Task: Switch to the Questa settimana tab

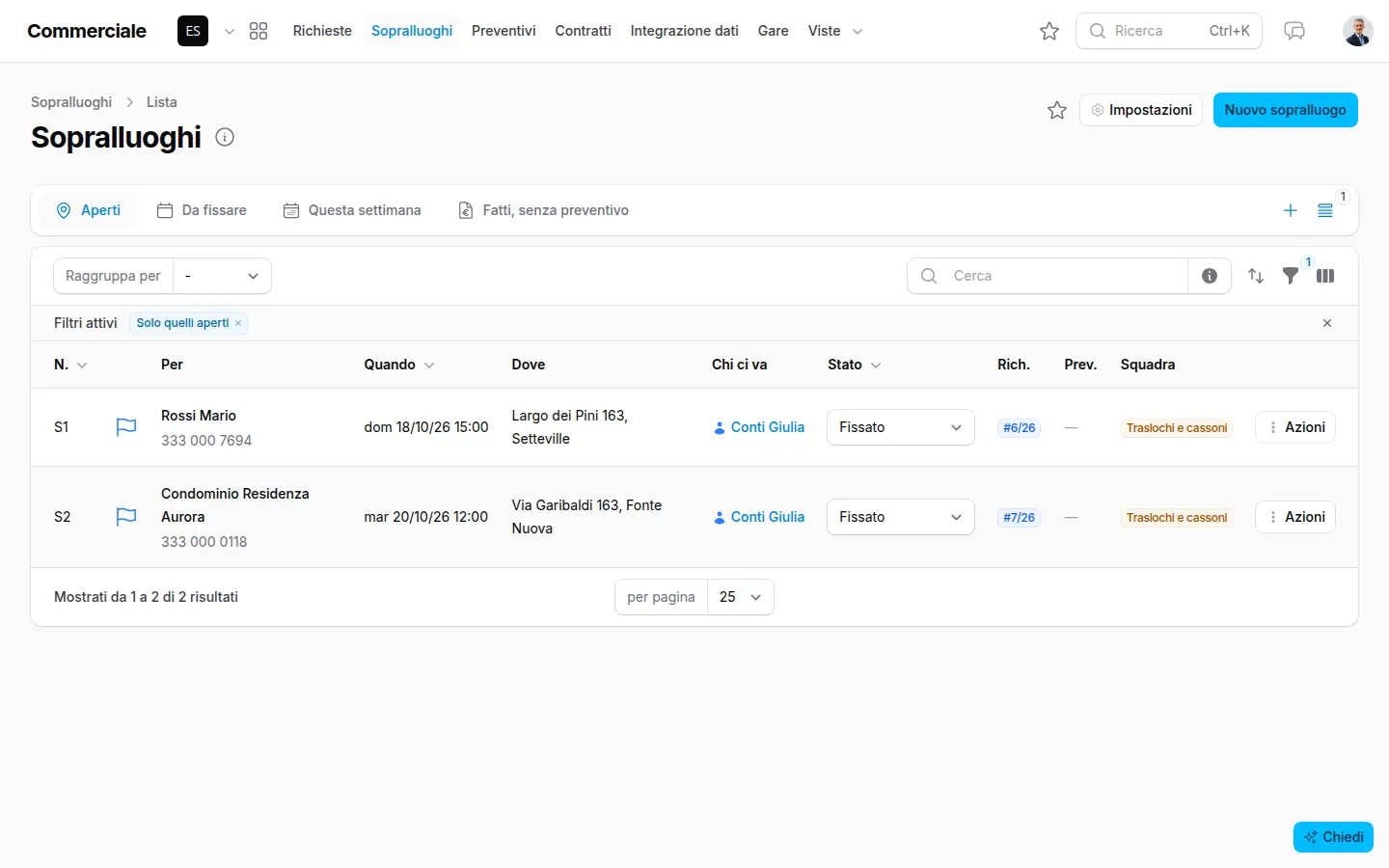Action: (x=352, y=210)
